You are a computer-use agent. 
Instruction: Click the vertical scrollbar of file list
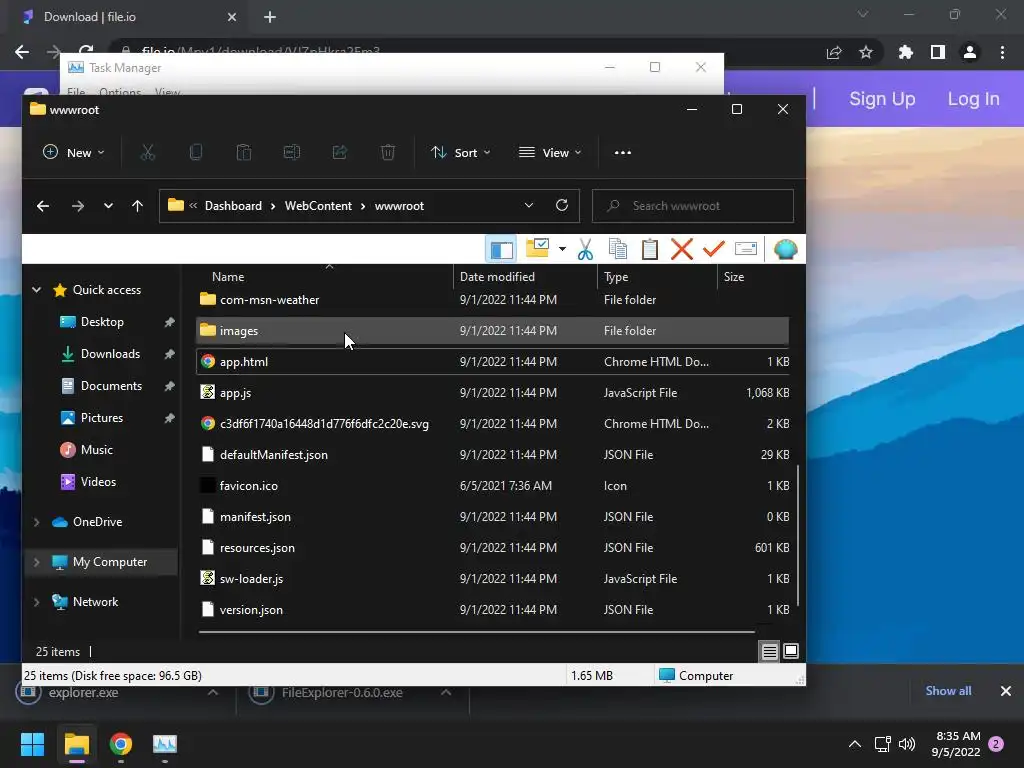point(798,536)
